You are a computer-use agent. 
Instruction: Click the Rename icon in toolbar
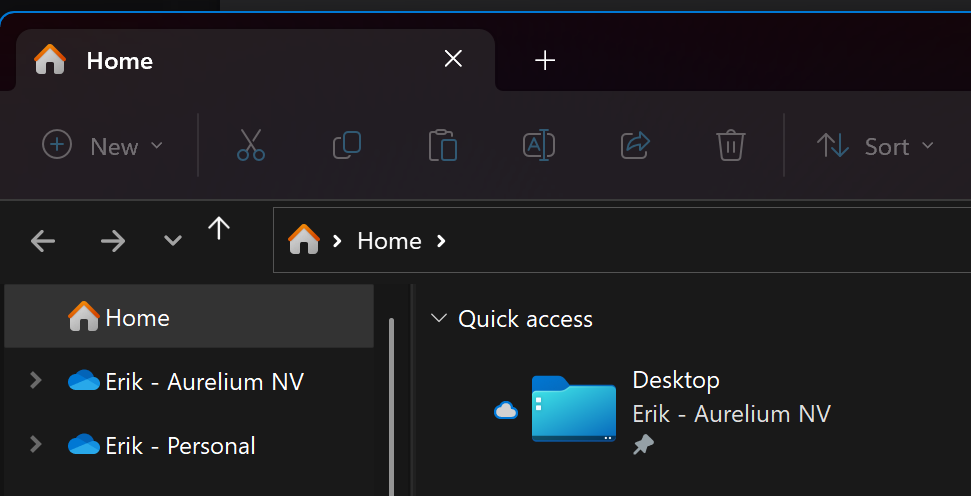538,146
